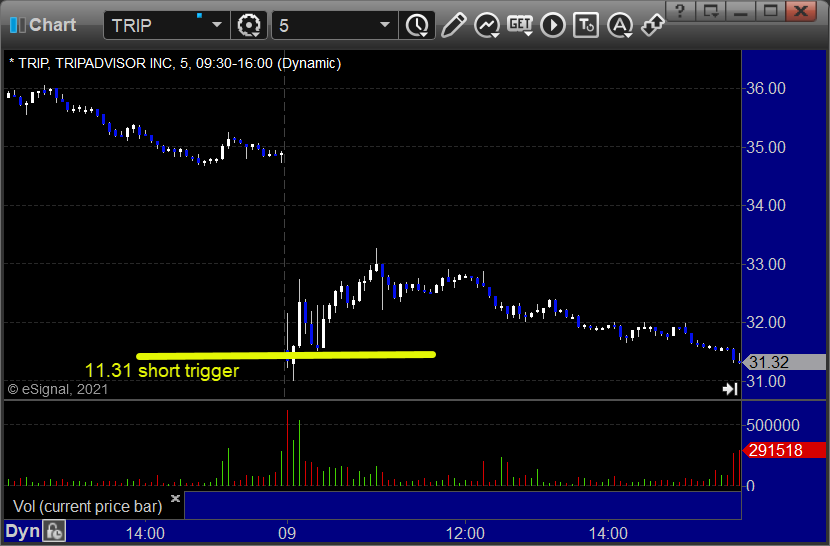Click the 31.32 current price label

(x=784, y=362)
